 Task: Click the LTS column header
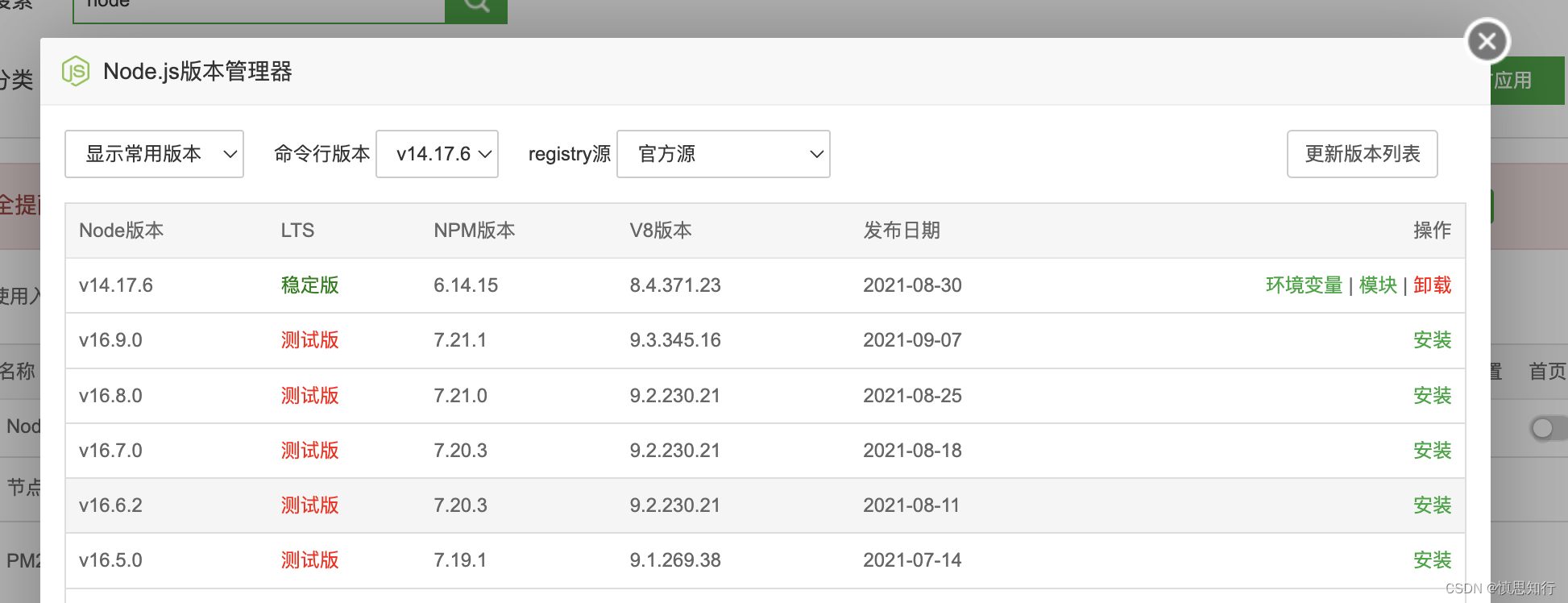point(297,231)
